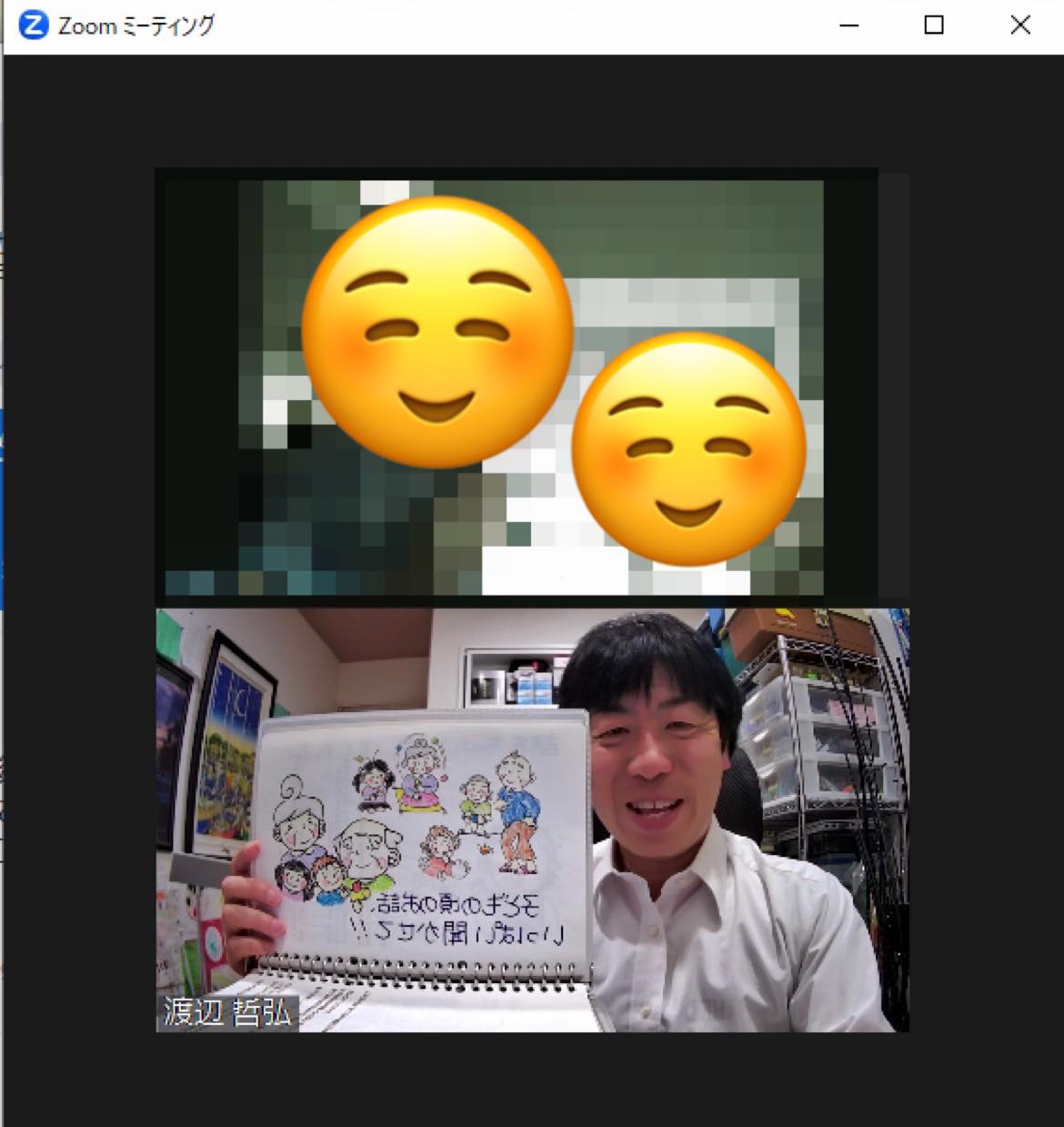1064x1127 pixels.
Task: Click the 渡辺 哲弘 name label
Action: (x=226, y=1012)
